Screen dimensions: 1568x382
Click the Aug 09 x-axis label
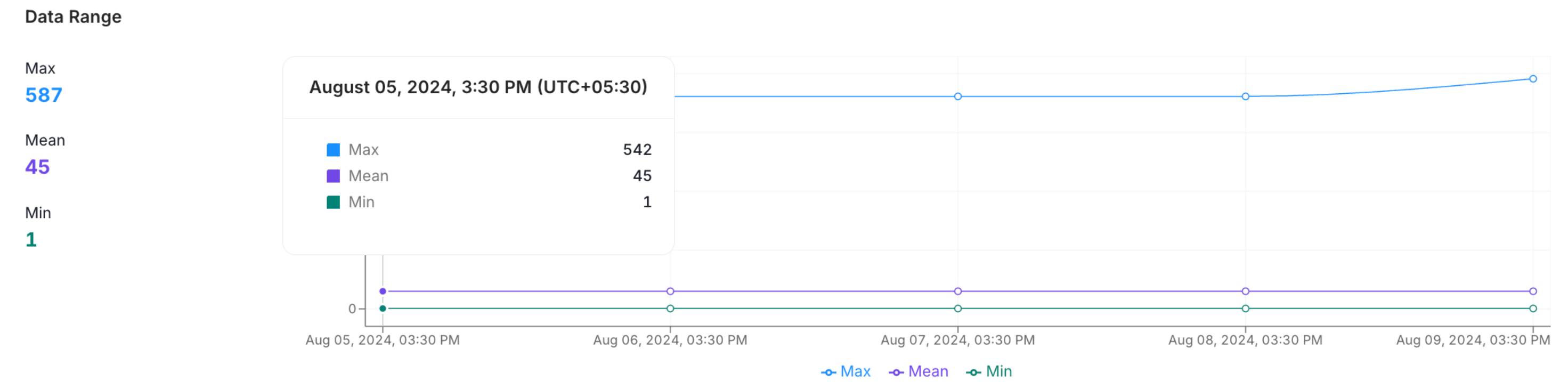tap(1469, 340)
